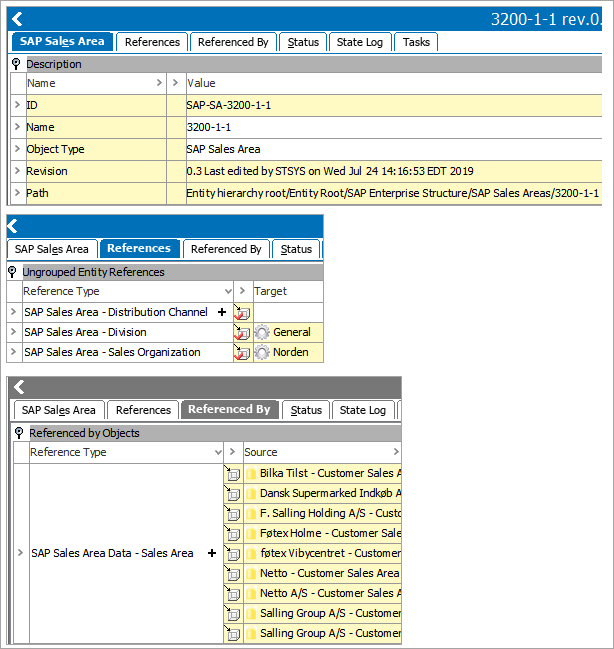Open State Log tab in Referenced By panel

coord(363,410)
